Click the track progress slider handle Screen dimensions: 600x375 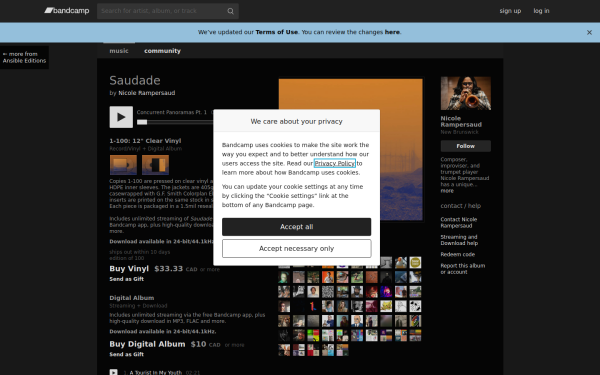point(142,122)
